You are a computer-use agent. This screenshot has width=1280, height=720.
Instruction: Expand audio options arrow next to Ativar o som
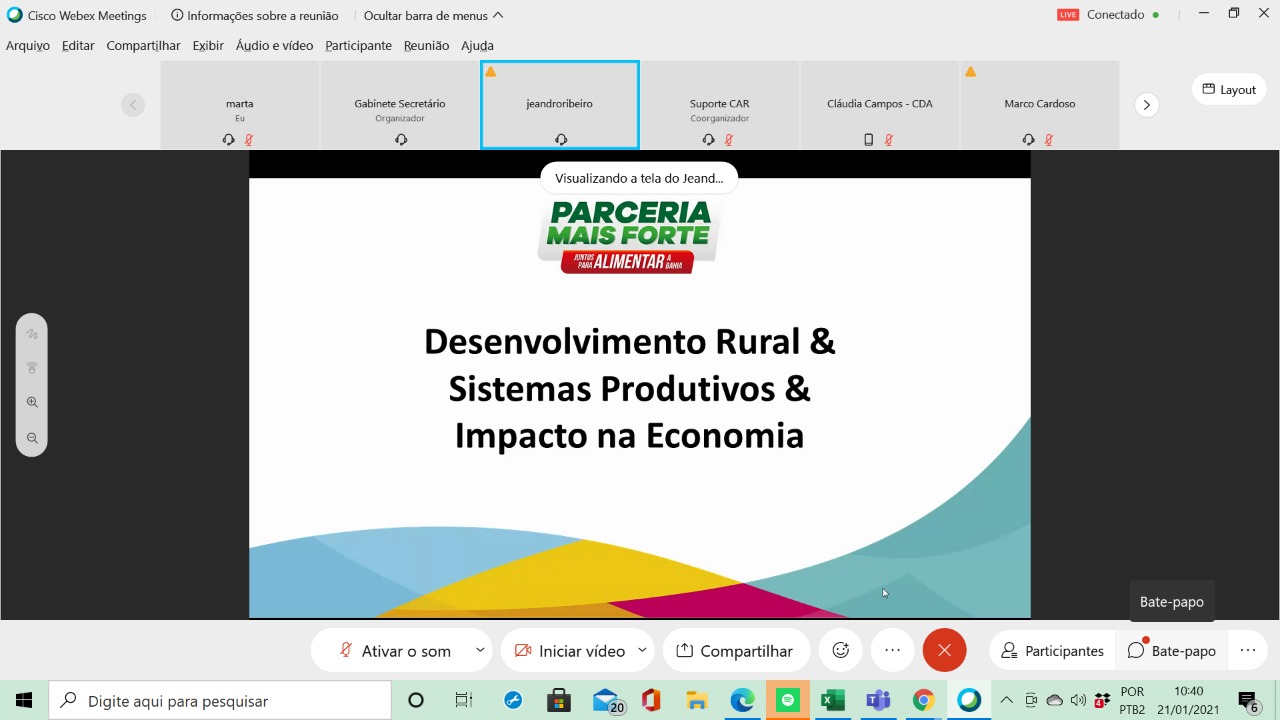click(x=480, y=650)
